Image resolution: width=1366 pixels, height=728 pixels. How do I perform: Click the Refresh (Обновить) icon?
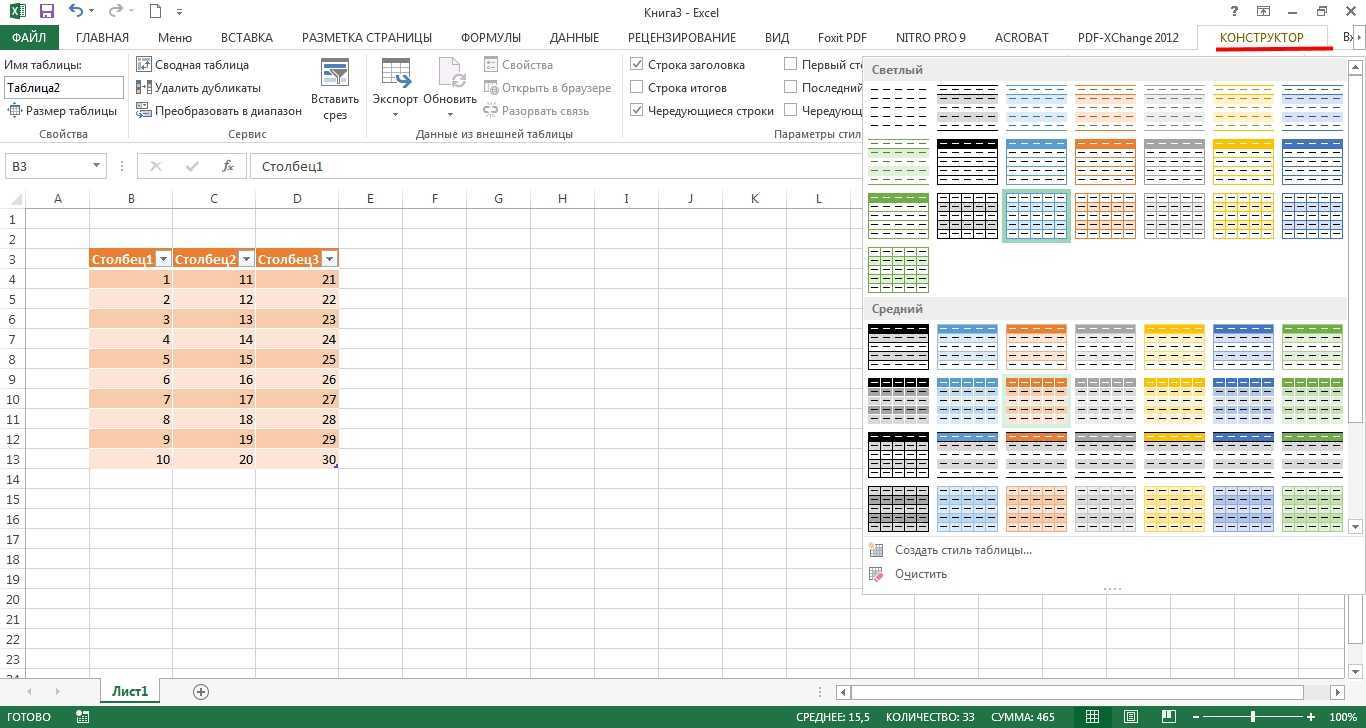coord(450,88)
